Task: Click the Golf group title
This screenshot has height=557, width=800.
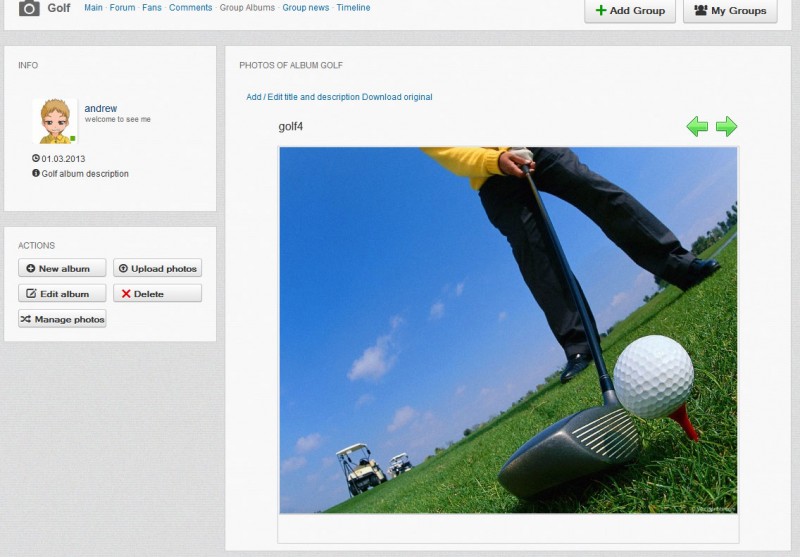Action: (x=59, y=8)
